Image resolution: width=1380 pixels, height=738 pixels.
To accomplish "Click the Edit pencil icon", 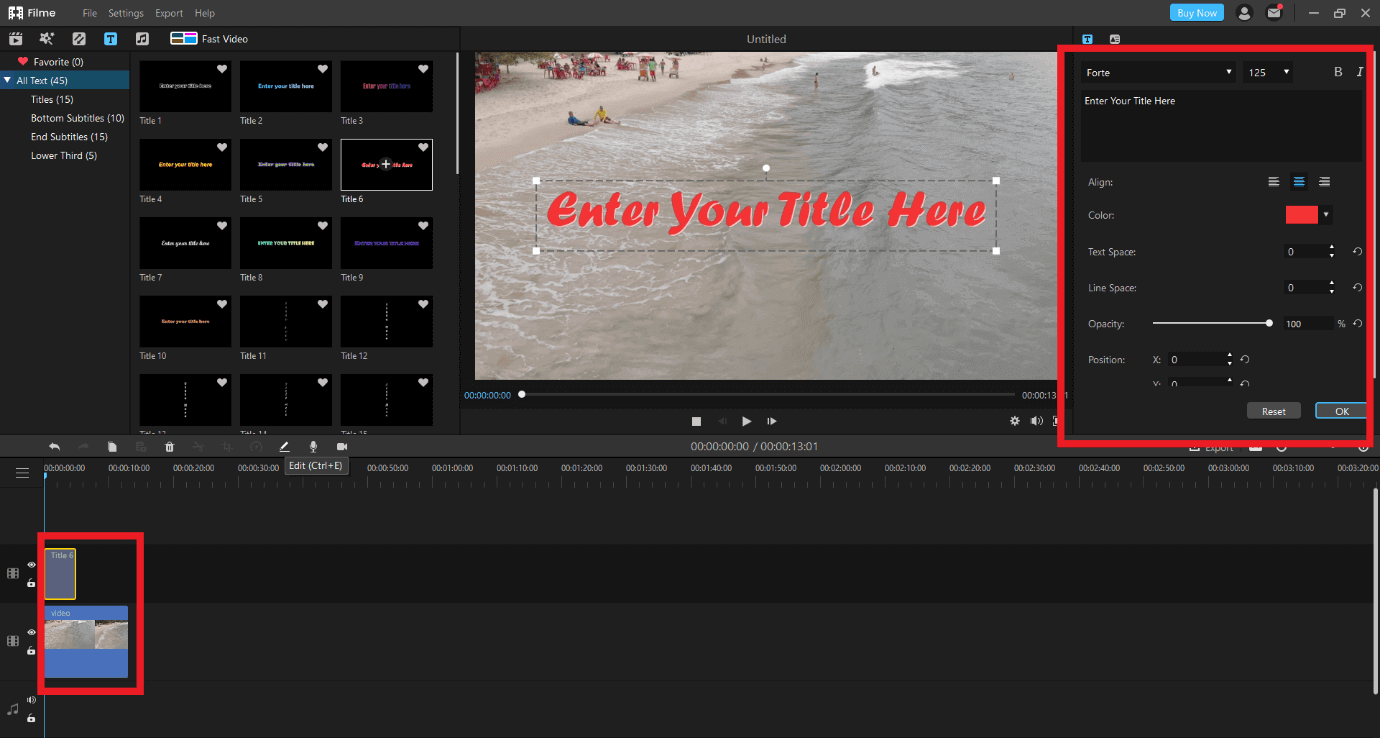I will (284, 447).
